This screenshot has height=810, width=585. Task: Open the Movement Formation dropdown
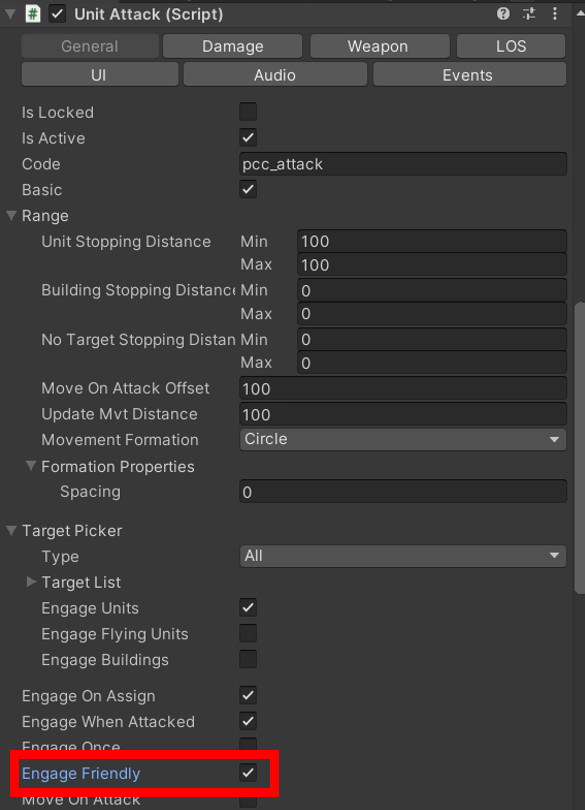coord(402,439)
